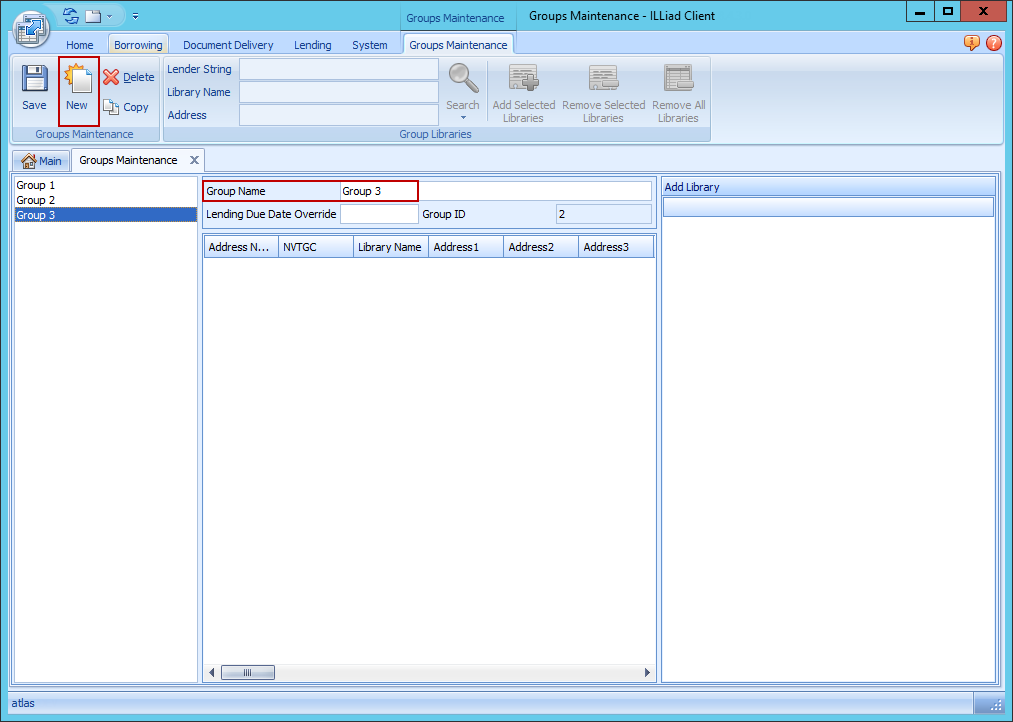The width and height of the screenshot is (1013, 722).
Task: Open the ILLiad application menu orb
Action: (x=32, y=27)
